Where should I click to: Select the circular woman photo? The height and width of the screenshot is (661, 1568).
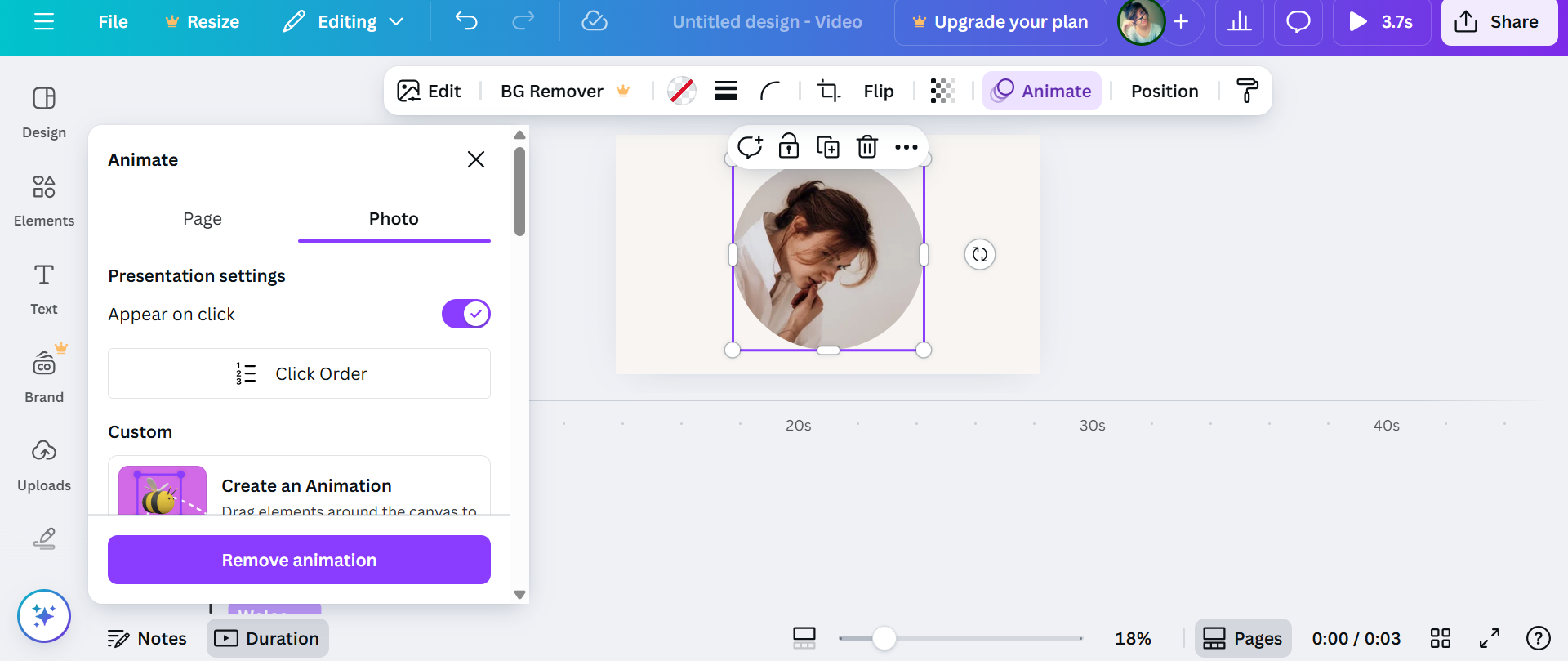pyautogui.click(x=828, y=256)
